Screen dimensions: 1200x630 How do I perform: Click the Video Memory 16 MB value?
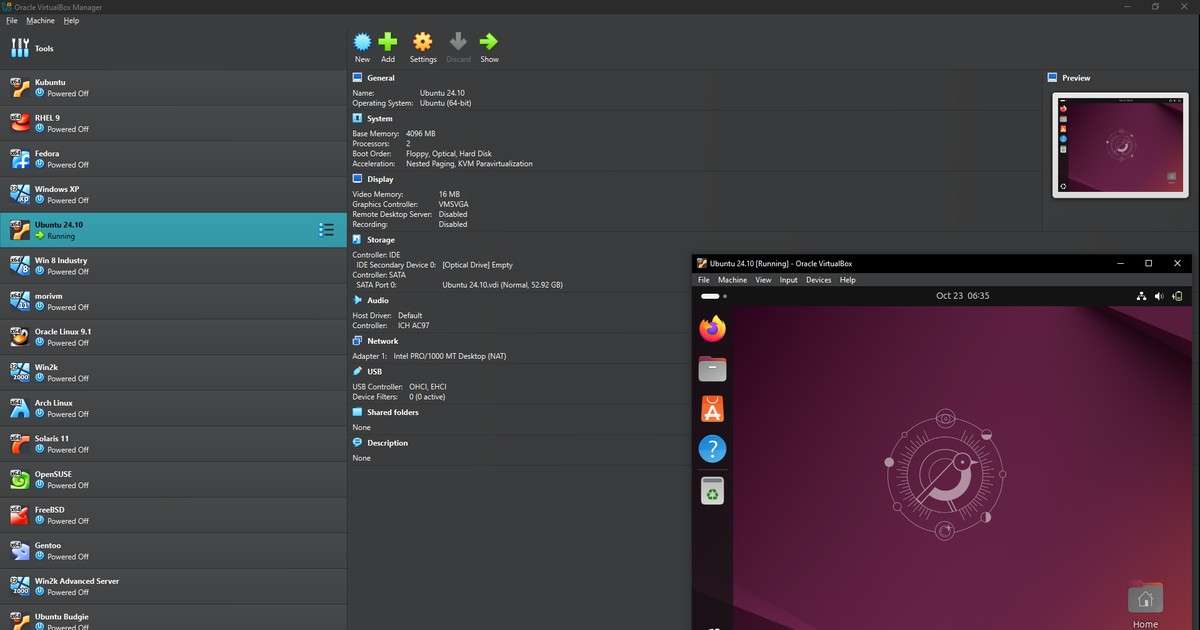449,194
